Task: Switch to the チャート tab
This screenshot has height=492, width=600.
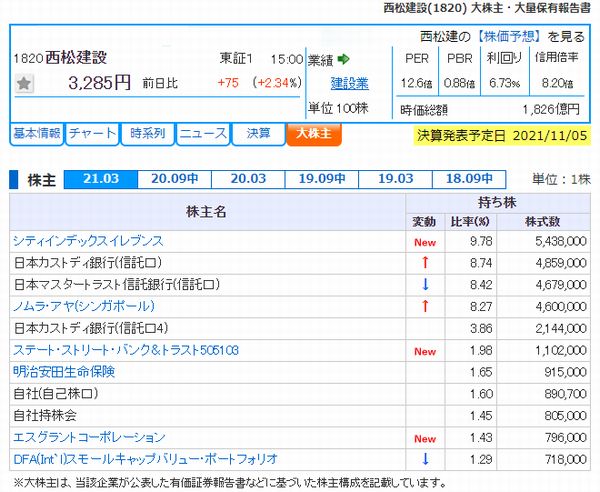Action: [92, 134]
